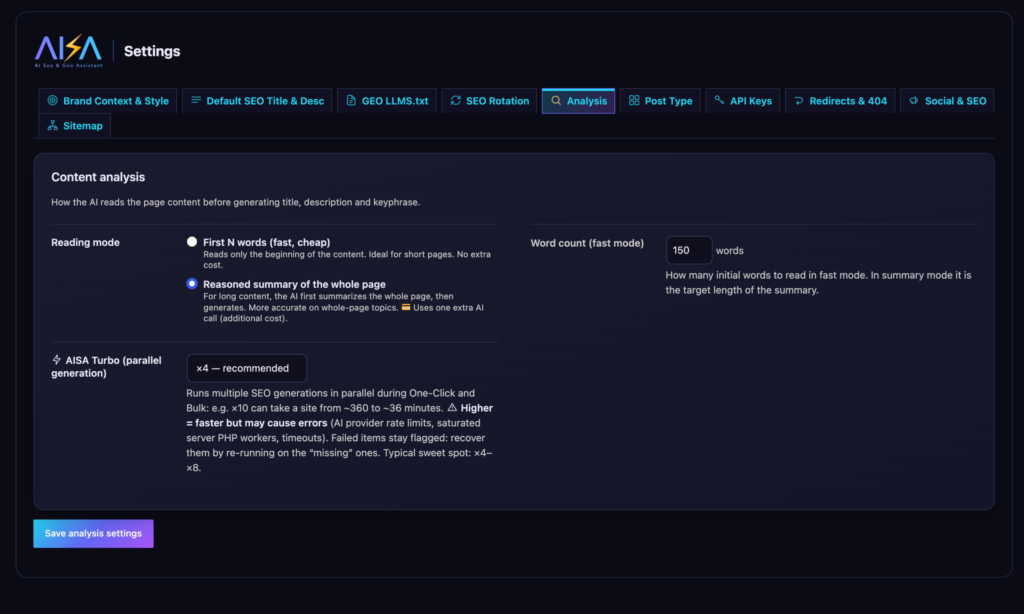Viewport: 1024px width, 614px height.
Task: Click the document icon on GEO LLMS.txt tab
Action: [351, 101]
